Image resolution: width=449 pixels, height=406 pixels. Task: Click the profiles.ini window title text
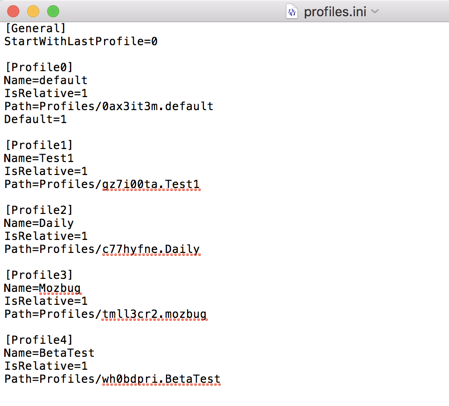point(335,12)
